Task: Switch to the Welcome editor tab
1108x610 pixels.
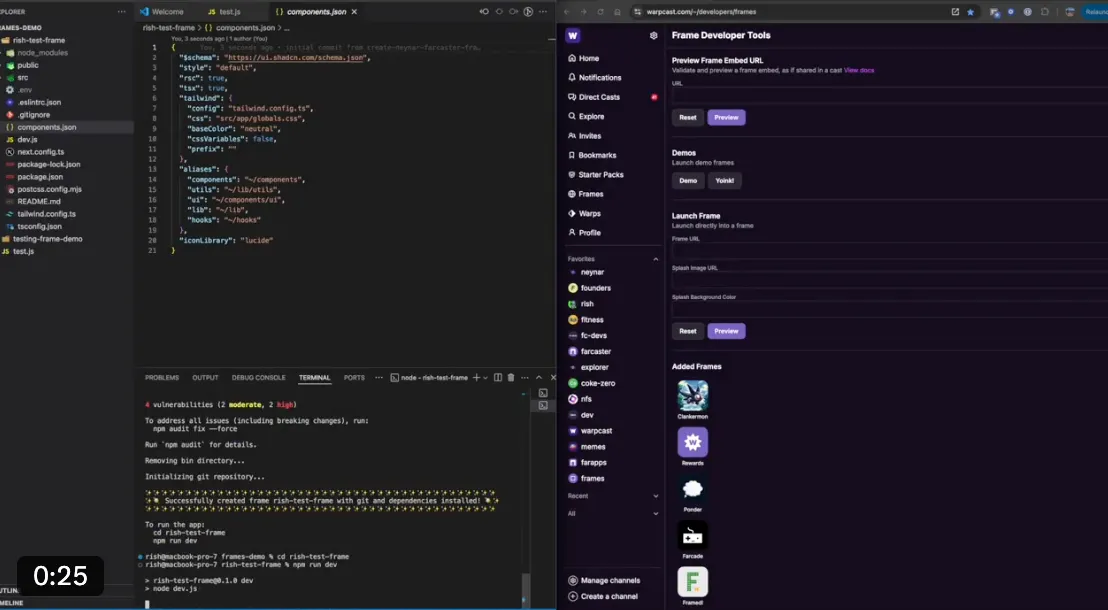Action: pyautogui.click(x=162, y=12)
